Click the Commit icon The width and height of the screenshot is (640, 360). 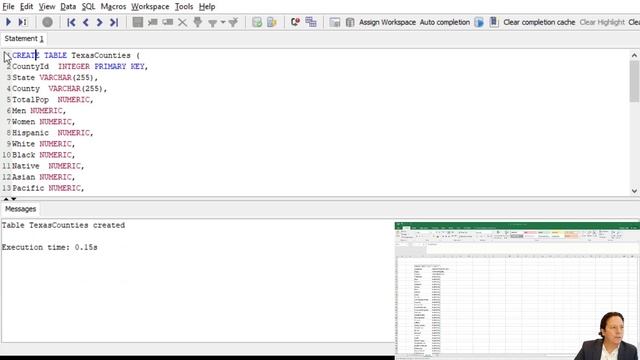(x=257, y=22)
